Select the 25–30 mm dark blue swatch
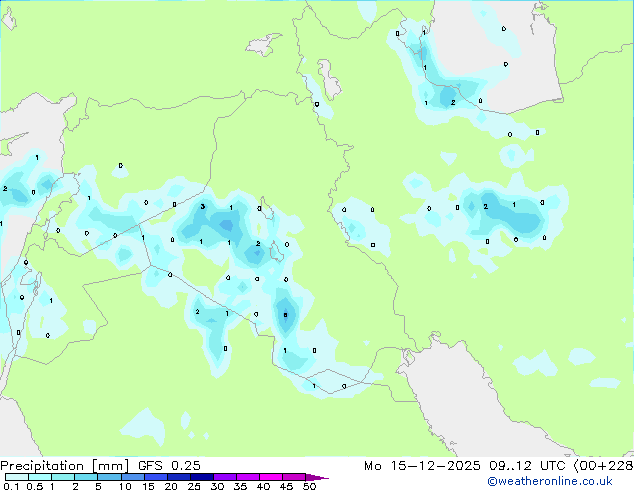 (202, 477)
